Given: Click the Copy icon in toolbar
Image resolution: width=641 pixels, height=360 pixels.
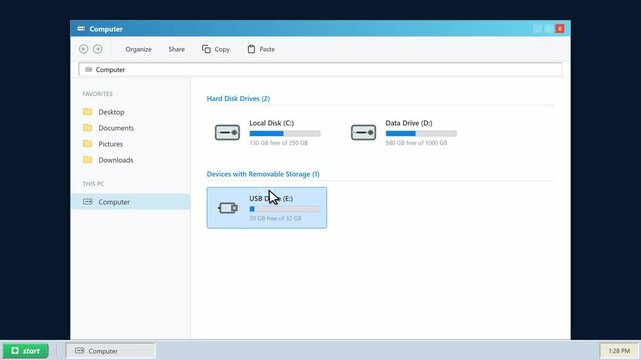Looking at the screenshot, I should (x=206, y=49).
